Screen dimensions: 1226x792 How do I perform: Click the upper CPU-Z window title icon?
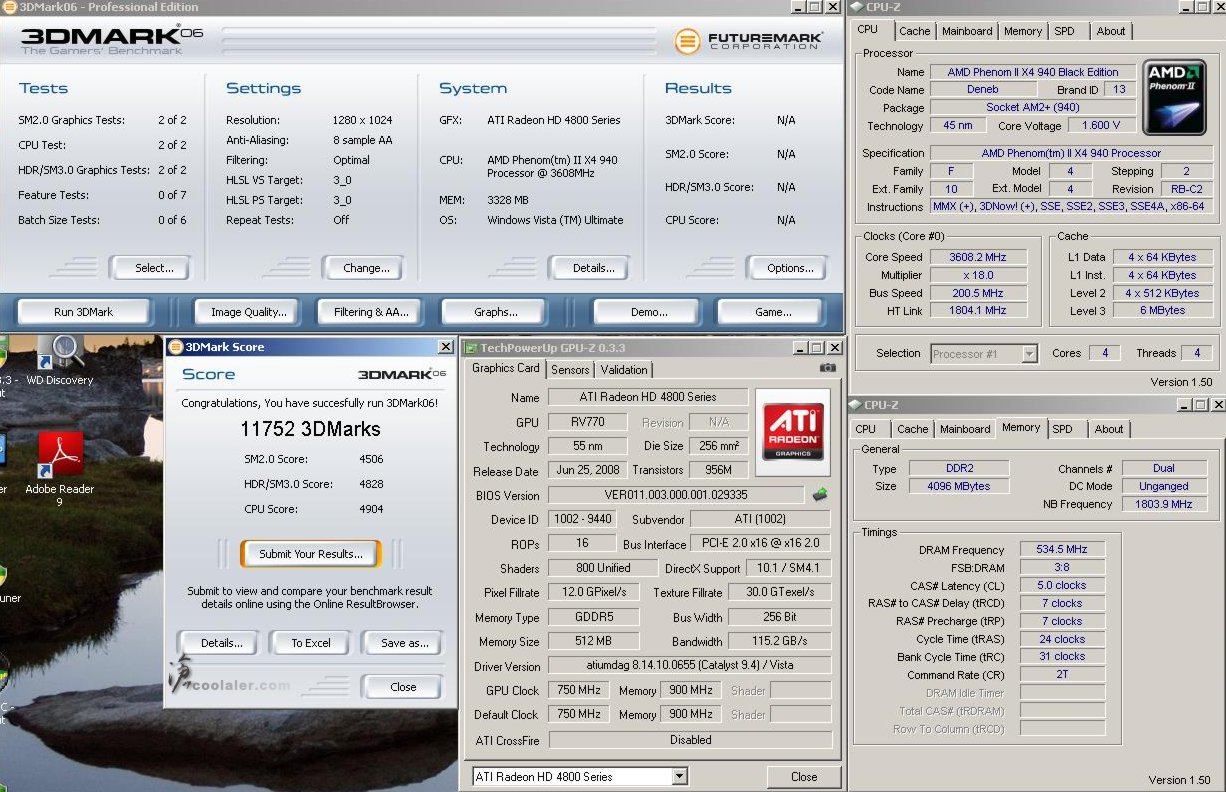pyautogui.click(x=857, y=7)
